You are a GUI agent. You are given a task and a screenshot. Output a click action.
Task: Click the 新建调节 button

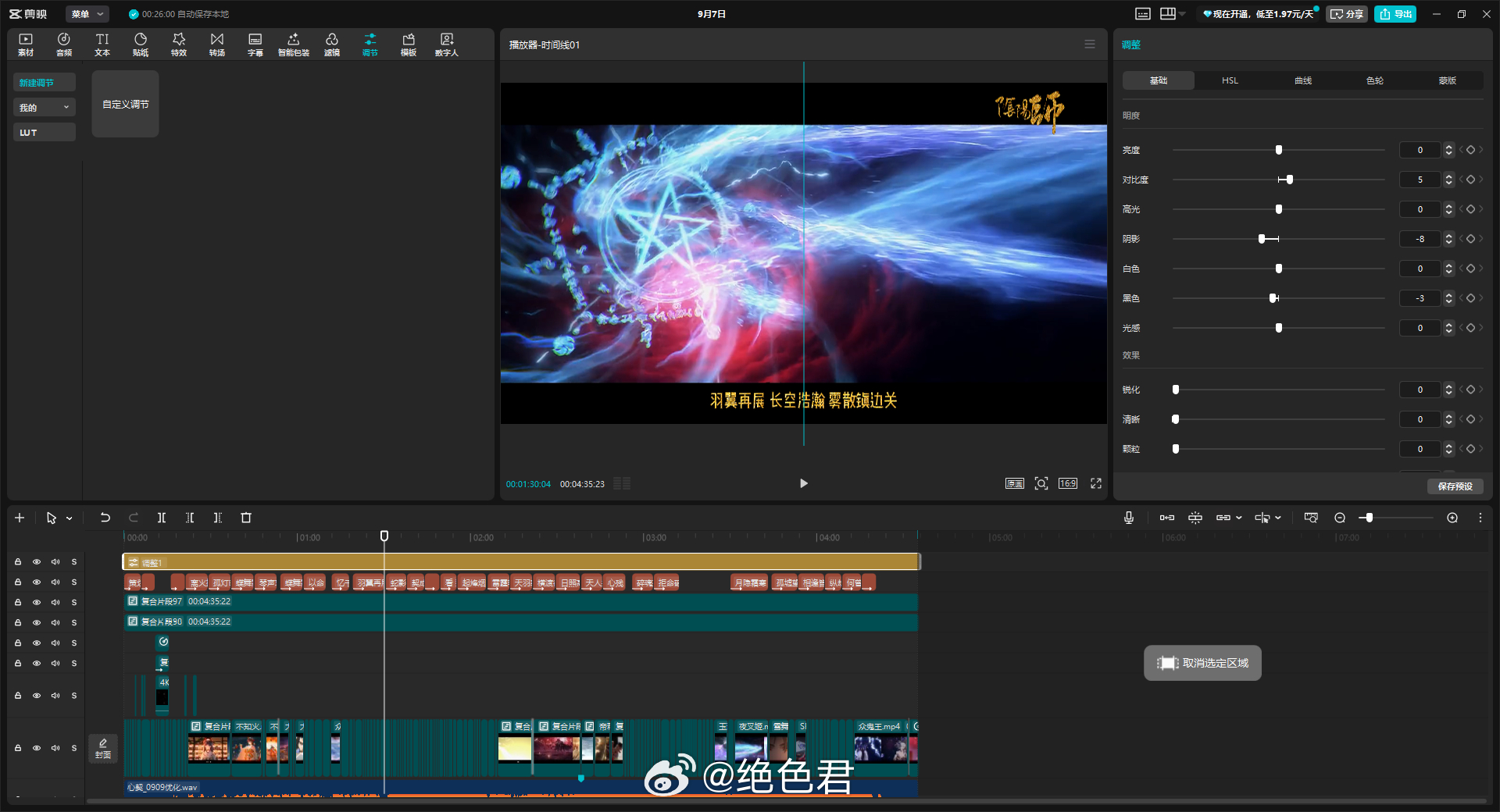(45, 83)
